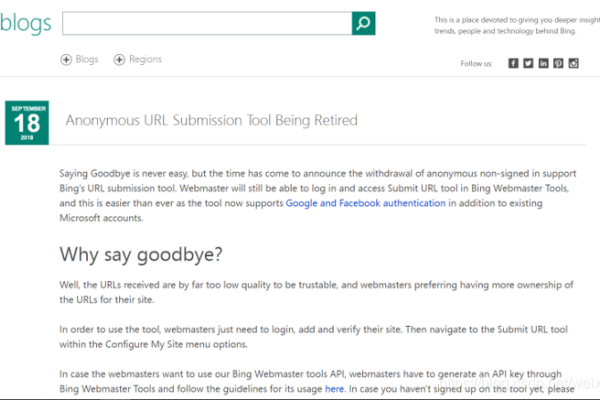Click the 'Follow us:' label
Image resolution: width=600 pixels, height=400 pixels.
point(476,64)
